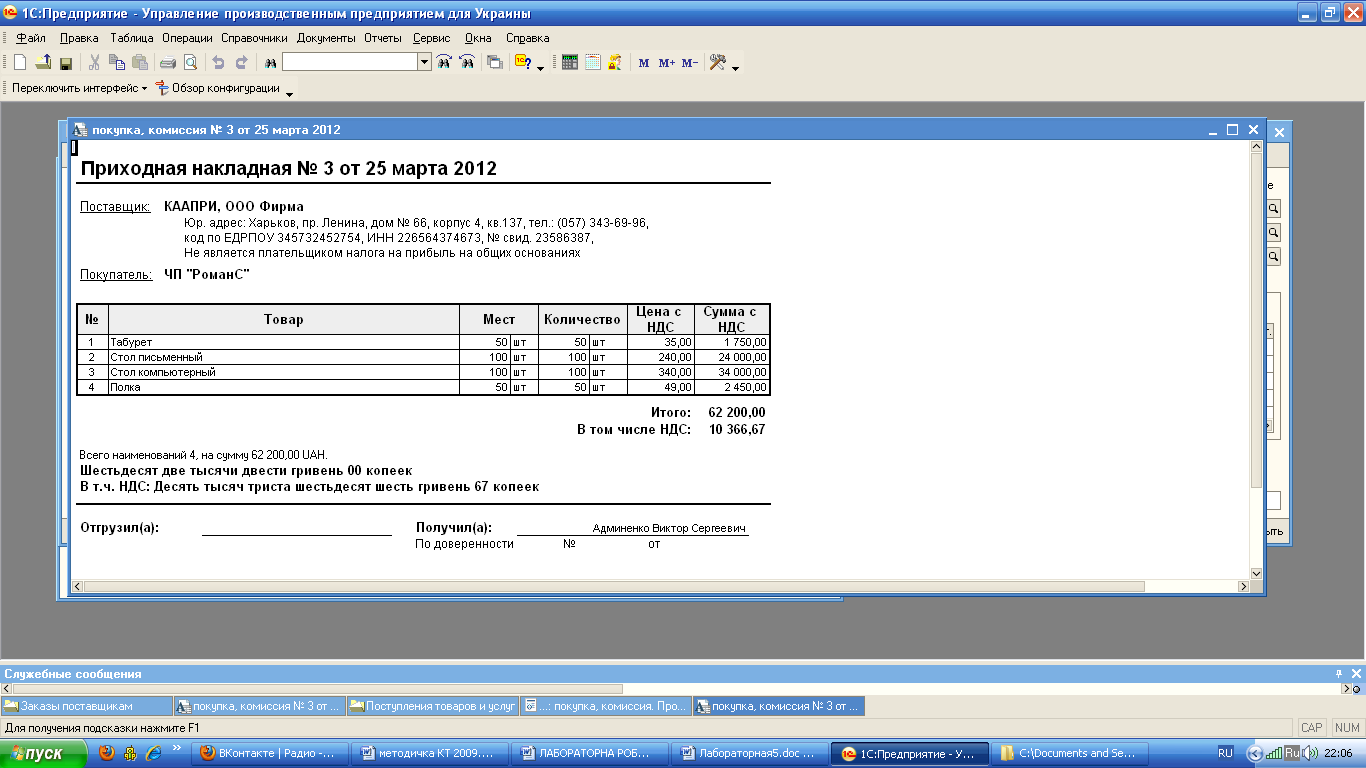This screenshot has height=768, width=1366.
Task: Click the Cut scissors icon
Action: (94, 62)
